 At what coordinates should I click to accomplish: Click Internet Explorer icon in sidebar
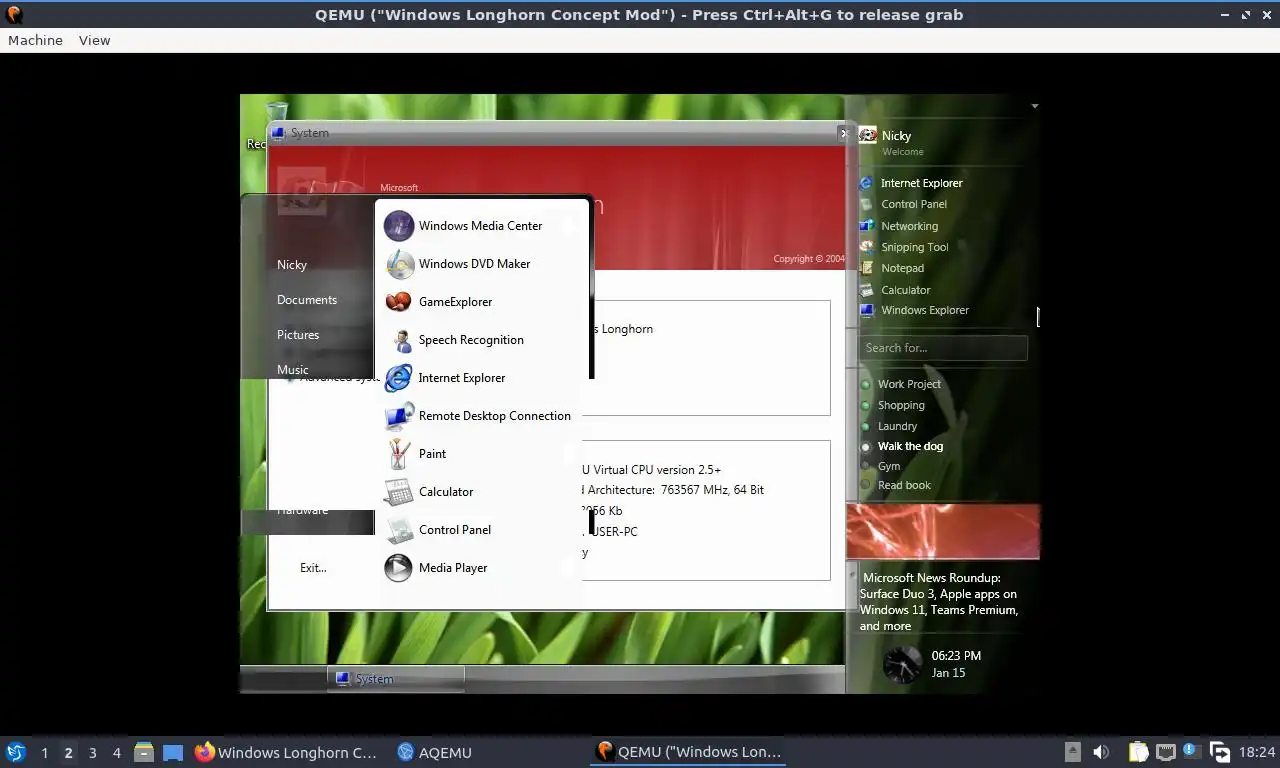coord(867,183)
